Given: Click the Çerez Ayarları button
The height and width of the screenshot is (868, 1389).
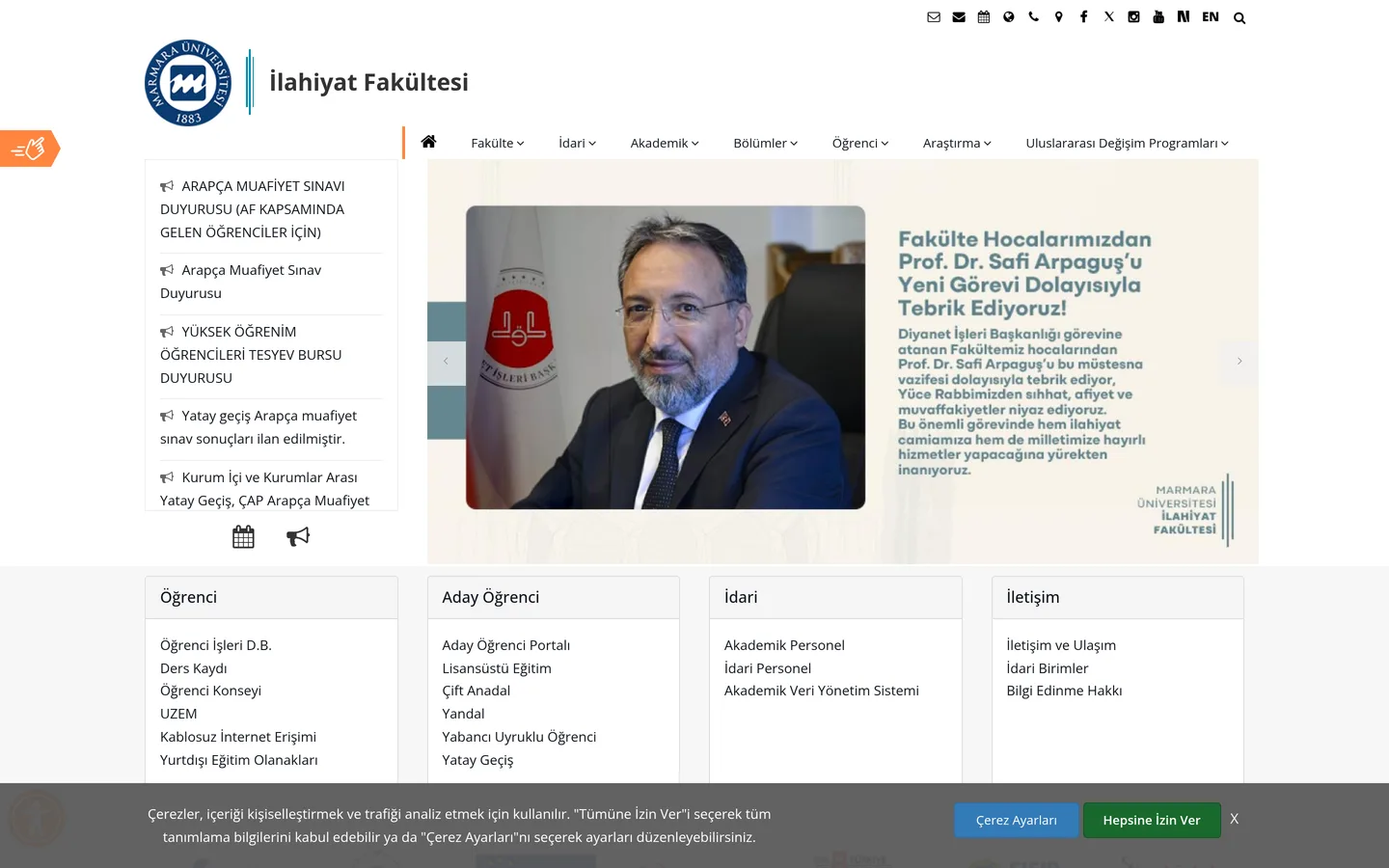Looking at the screenshot, I should (x=1017, y=820).
